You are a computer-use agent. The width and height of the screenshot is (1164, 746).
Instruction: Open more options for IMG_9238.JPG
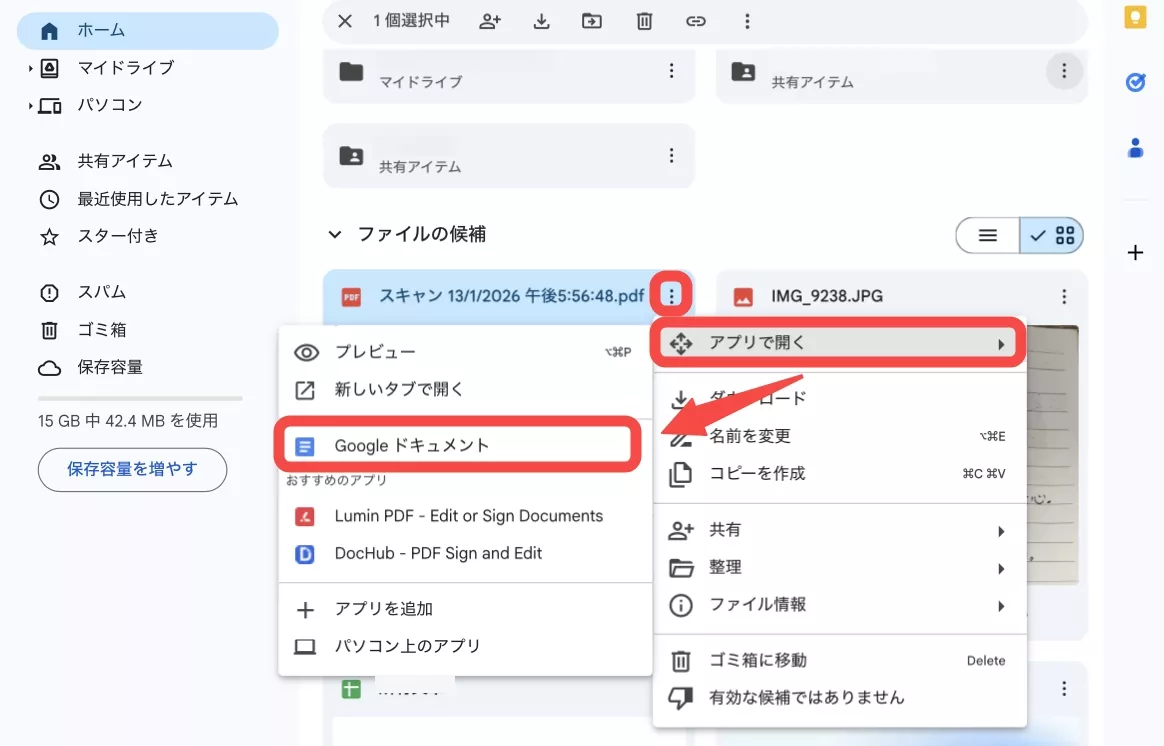click(1062, 295)
